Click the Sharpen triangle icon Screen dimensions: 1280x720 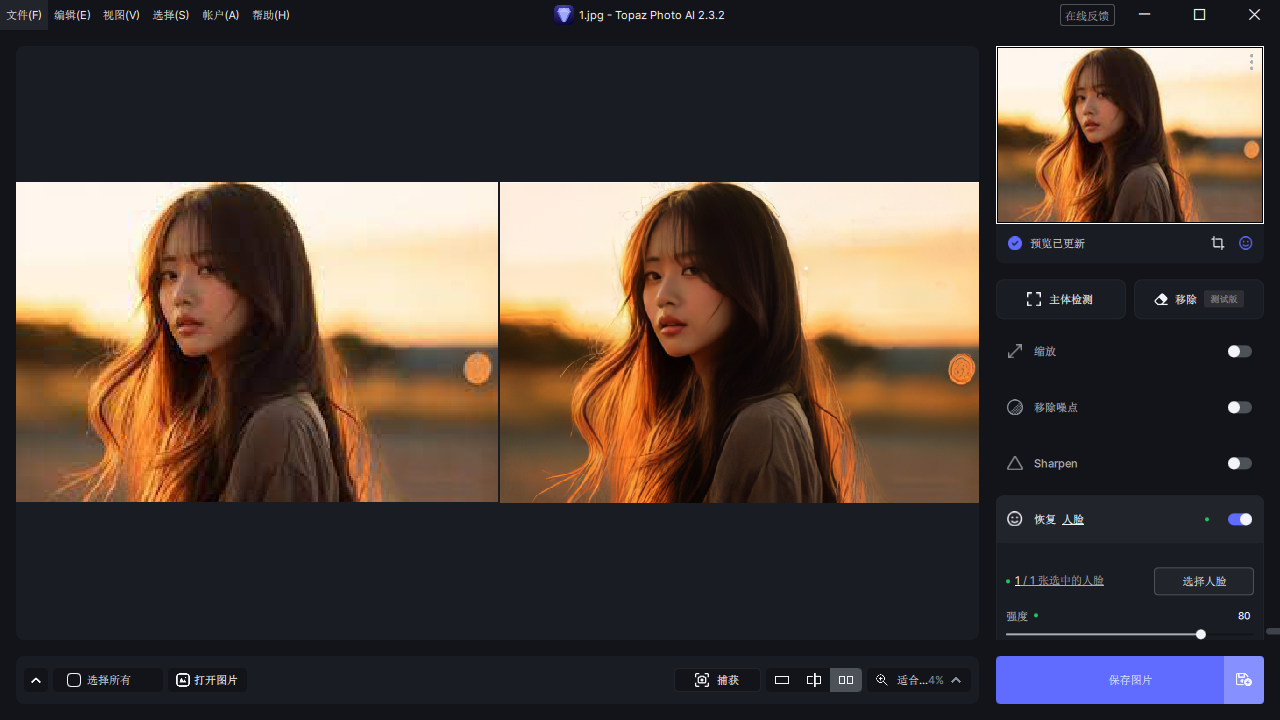pos(1015,463)
